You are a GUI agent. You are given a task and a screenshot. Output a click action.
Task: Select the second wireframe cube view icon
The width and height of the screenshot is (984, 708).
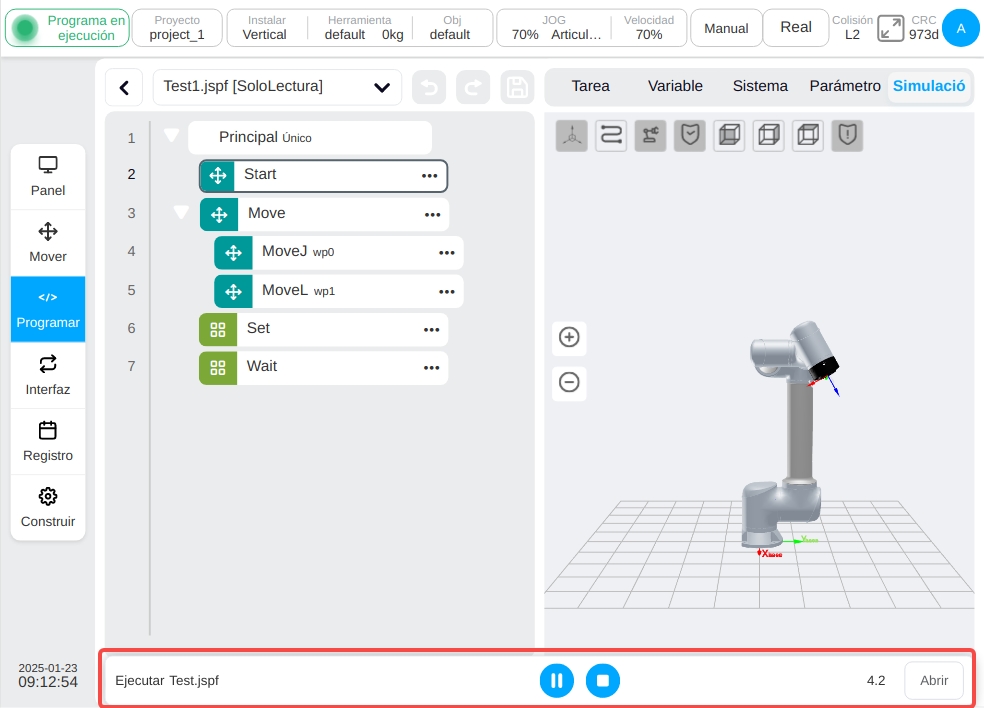[769, 135]
